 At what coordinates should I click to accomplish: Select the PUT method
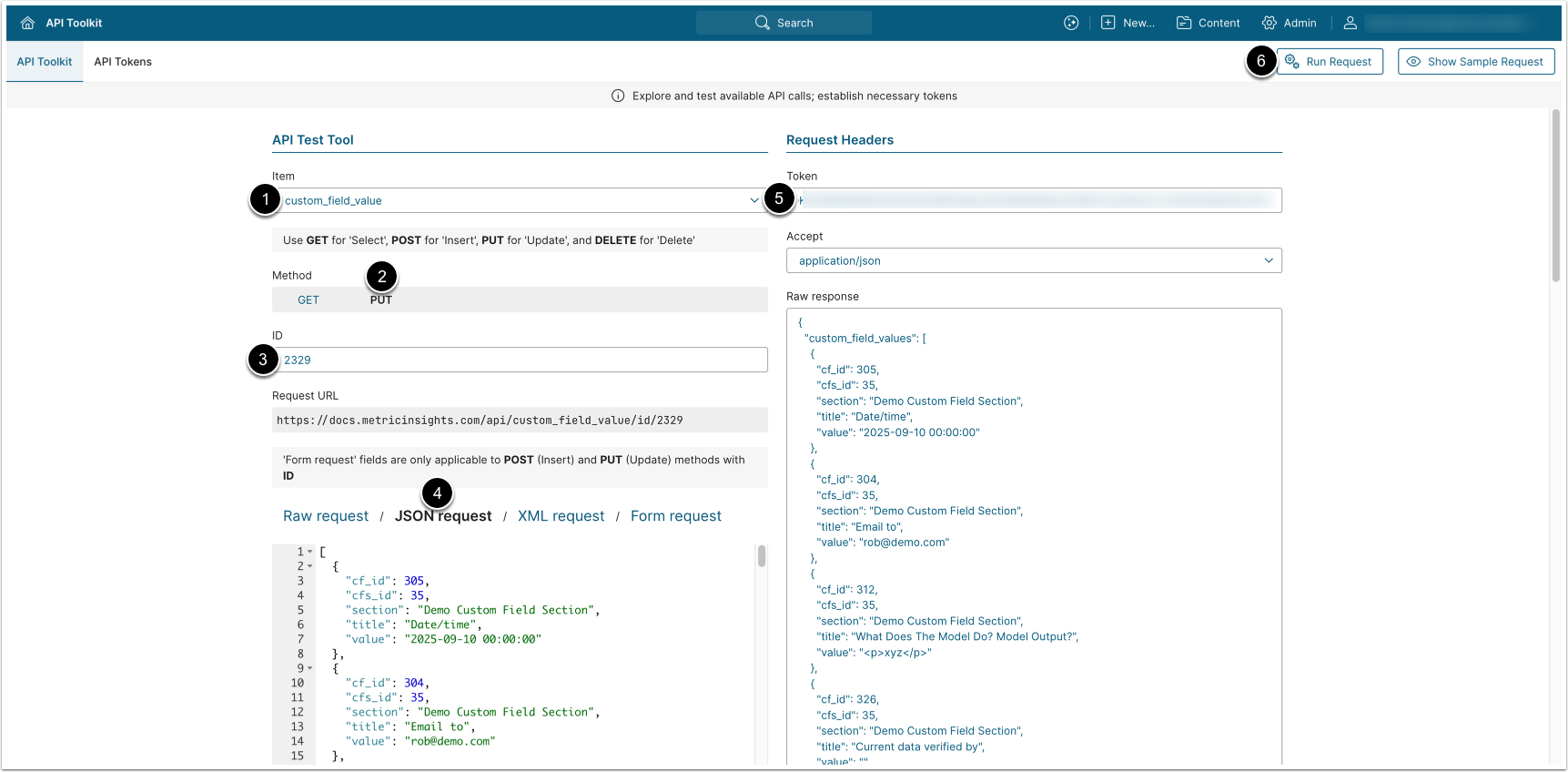[380, 300]
